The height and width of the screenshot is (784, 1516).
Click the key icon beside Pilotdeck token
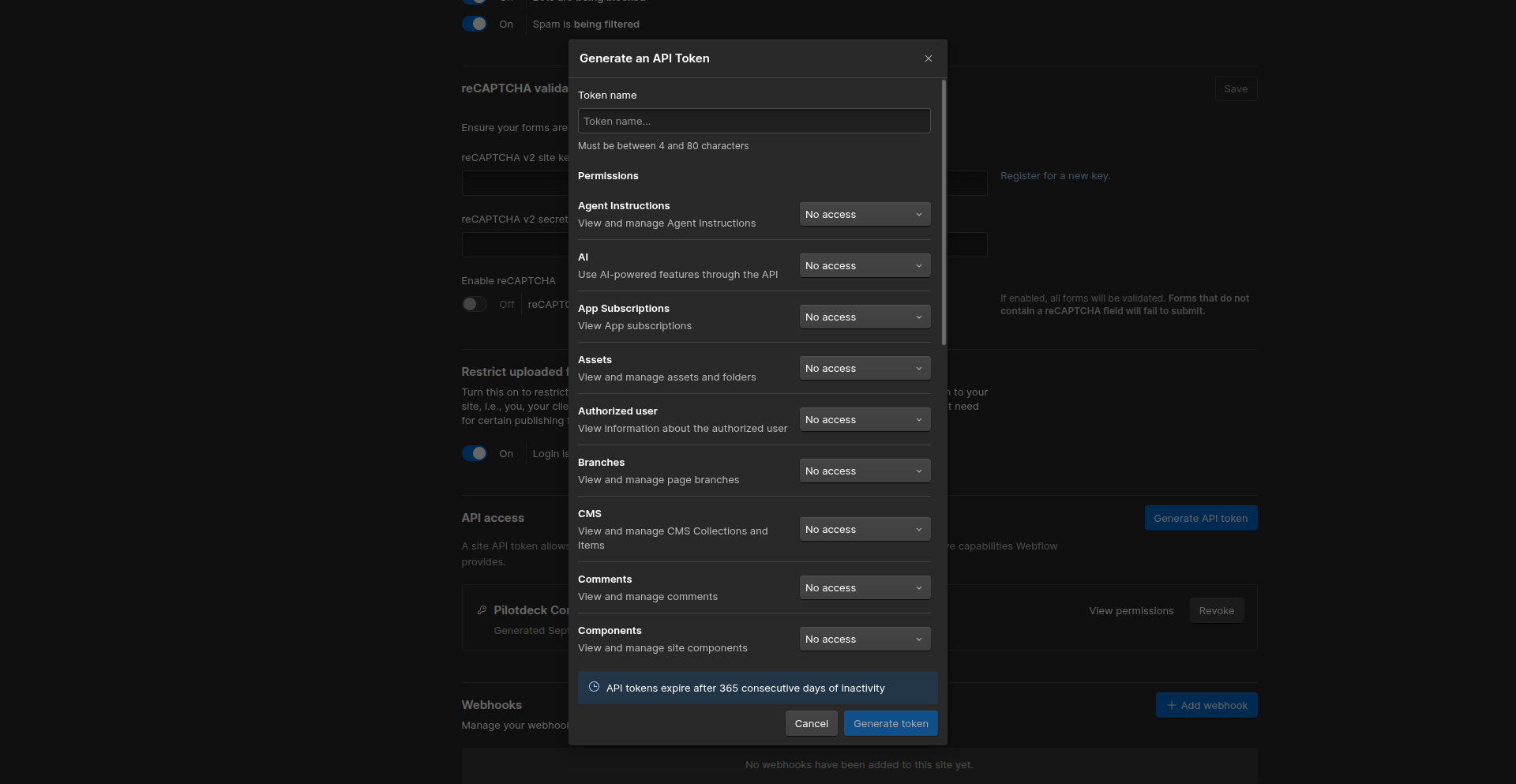tap(482, 610)
